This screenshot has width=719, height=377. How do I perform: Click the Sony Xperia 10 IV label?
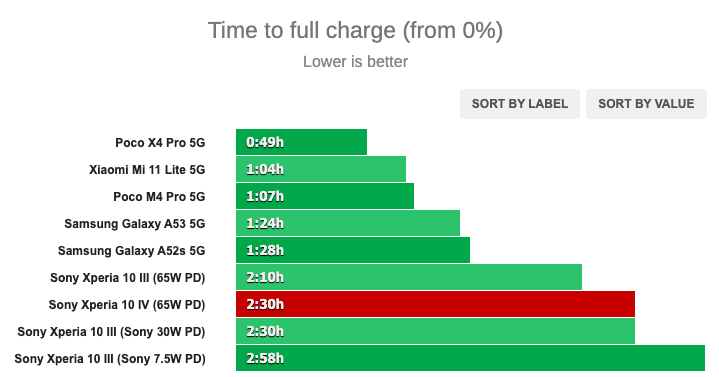pos(127,305)
